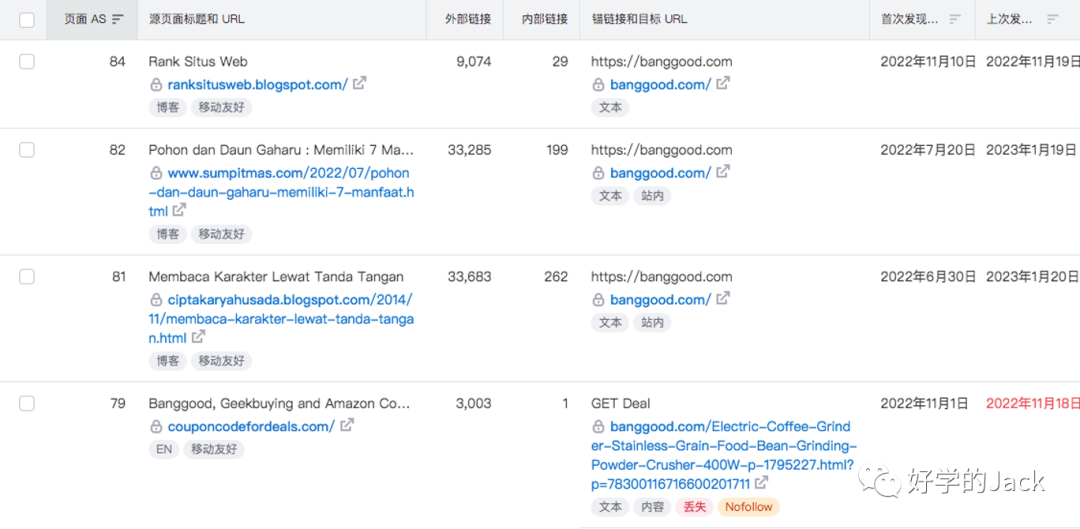This screenshot has width=1080, height=529.
Task: Open banggood.com Electric-Coffee-Grinder target link
Action: (x=725, y=455)
